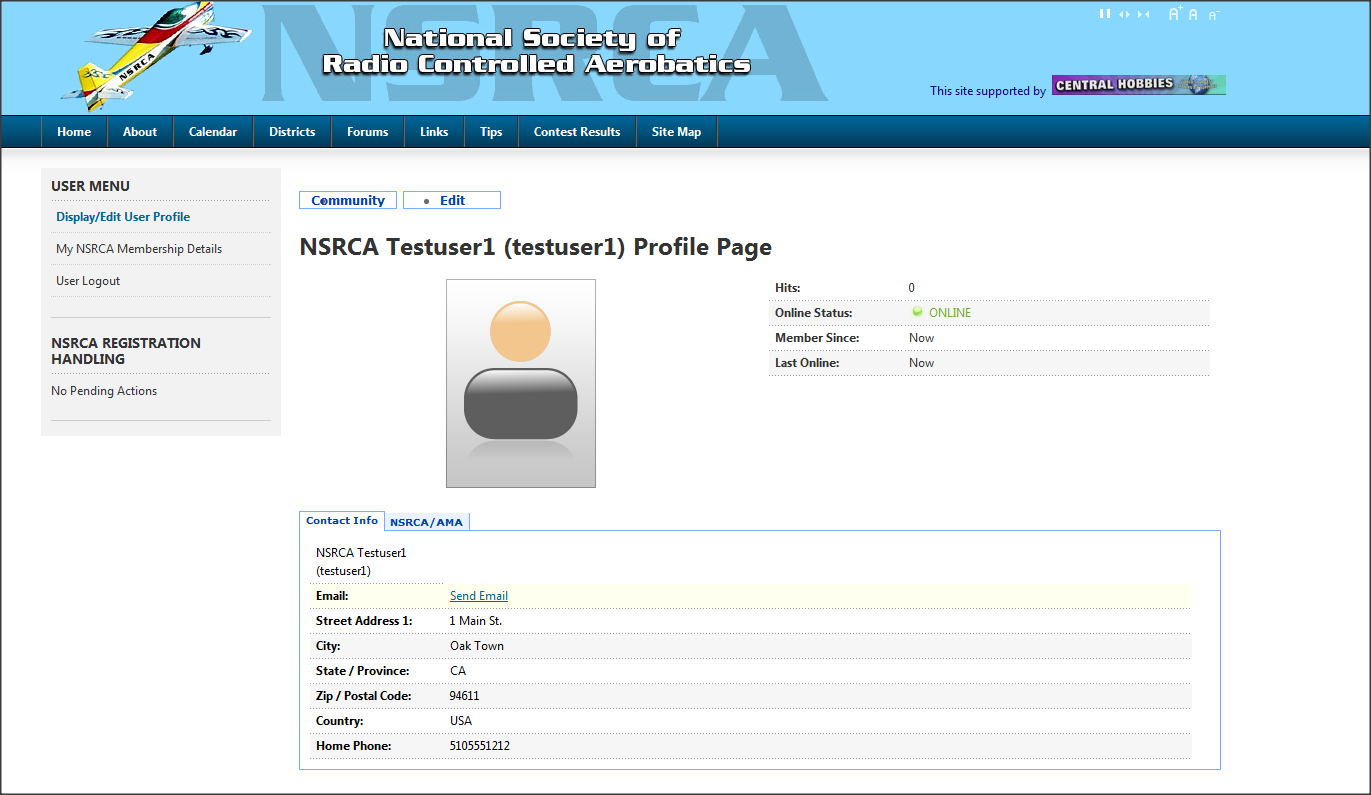Screen dimensions: 1371x795
Task: Switch to the NSRCA/AMA tab
Action: (427, 522)
